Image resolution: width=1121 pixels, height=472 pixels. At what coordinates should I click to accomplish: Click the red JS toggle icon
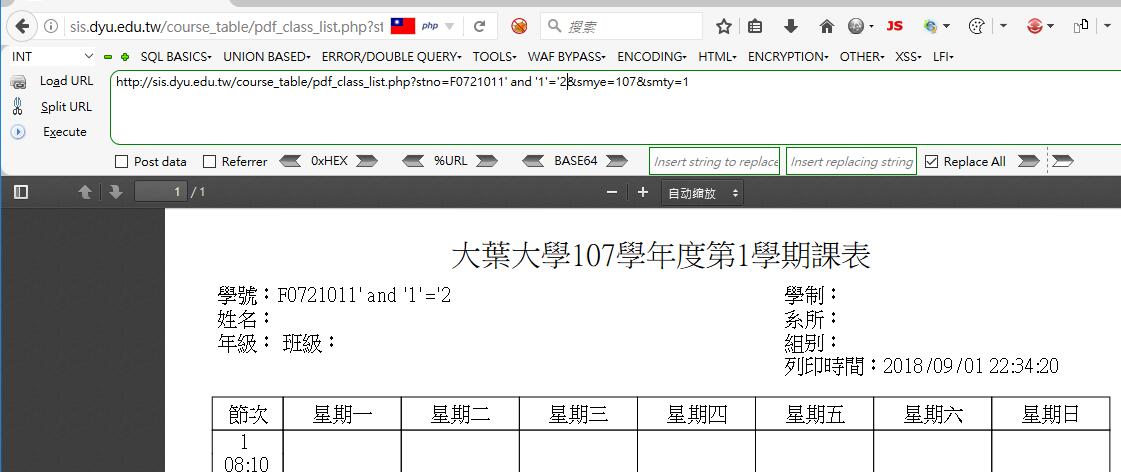click(894, 26)
